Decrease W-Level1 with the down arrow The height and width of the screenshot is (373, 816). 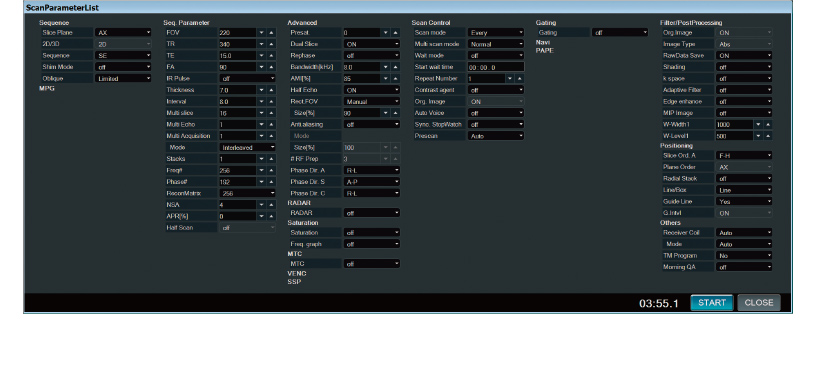pos(758,136)
